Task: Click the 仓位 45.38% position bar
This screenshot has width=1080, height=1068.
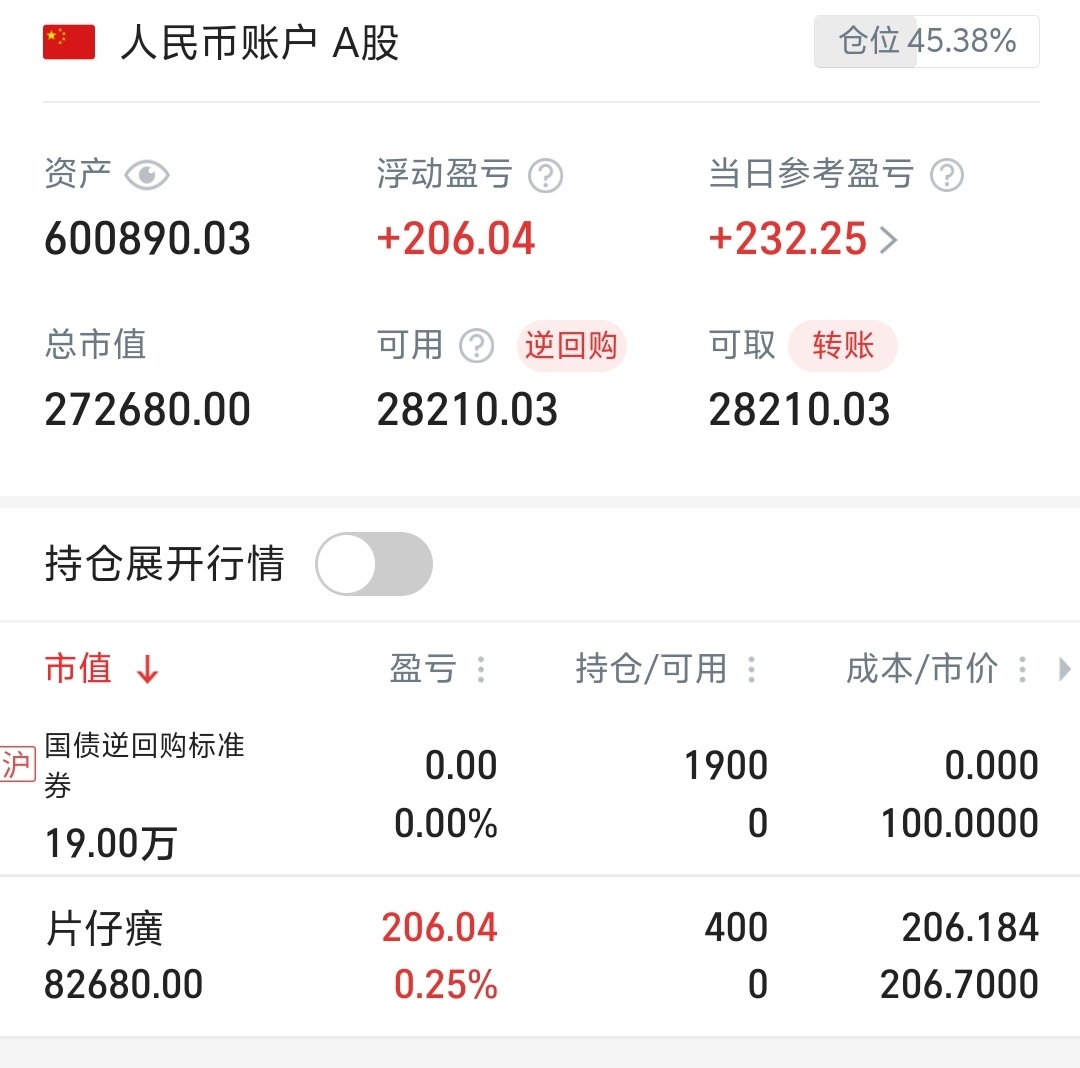Action: [x=926, y=41]
